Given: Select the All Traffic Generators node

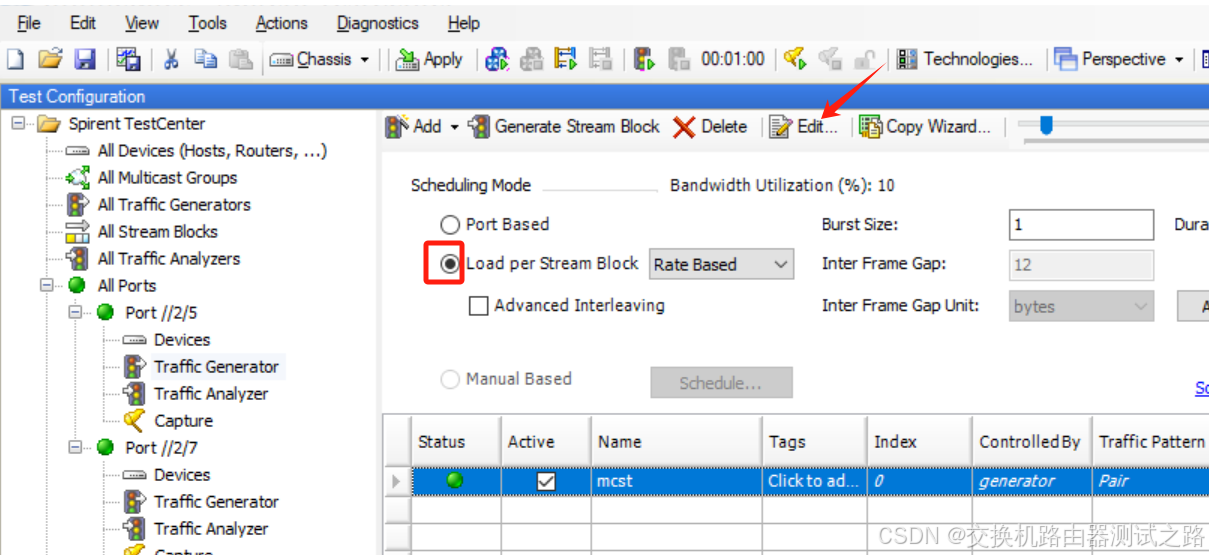Looking at the screenshot, I should pos(174,205).
